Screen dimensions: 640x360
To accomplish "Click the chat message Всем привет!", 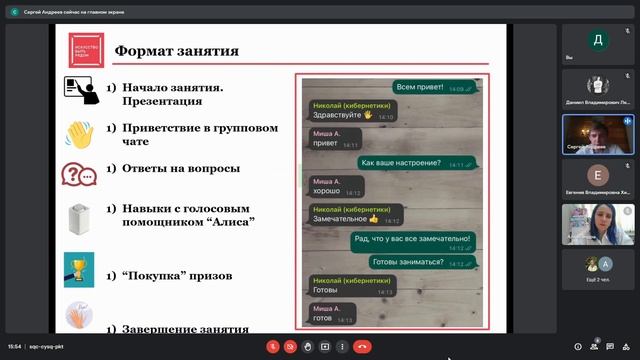I will click(x=434, y=87).
